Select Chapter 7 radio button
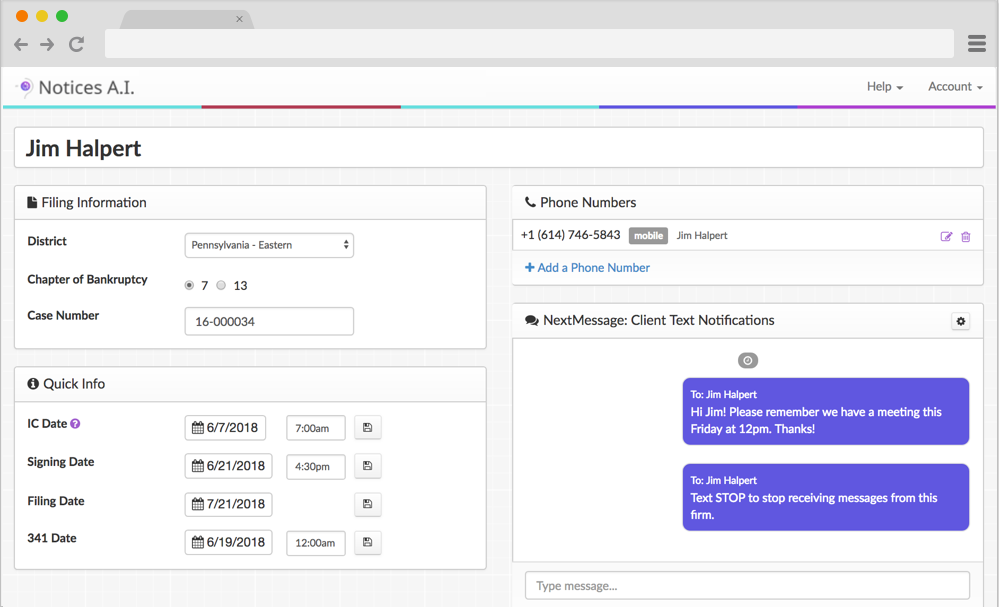Image resolution: width=999 pixels, height=607 pixels. click(x=189, y=285)
